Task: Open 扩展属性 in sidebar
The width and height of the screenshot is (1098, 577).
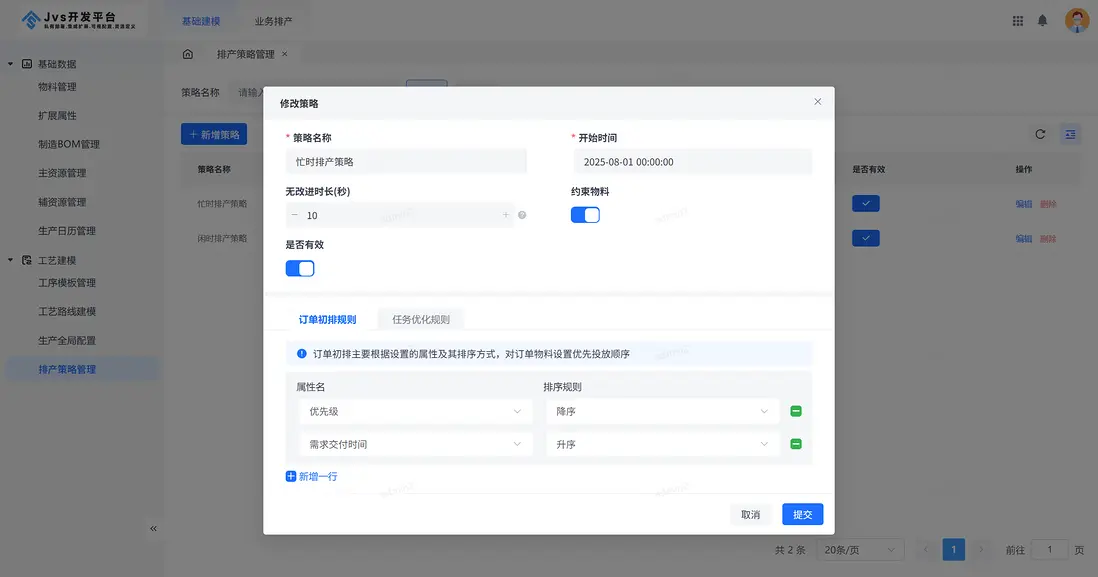Action: coord(57,116)
